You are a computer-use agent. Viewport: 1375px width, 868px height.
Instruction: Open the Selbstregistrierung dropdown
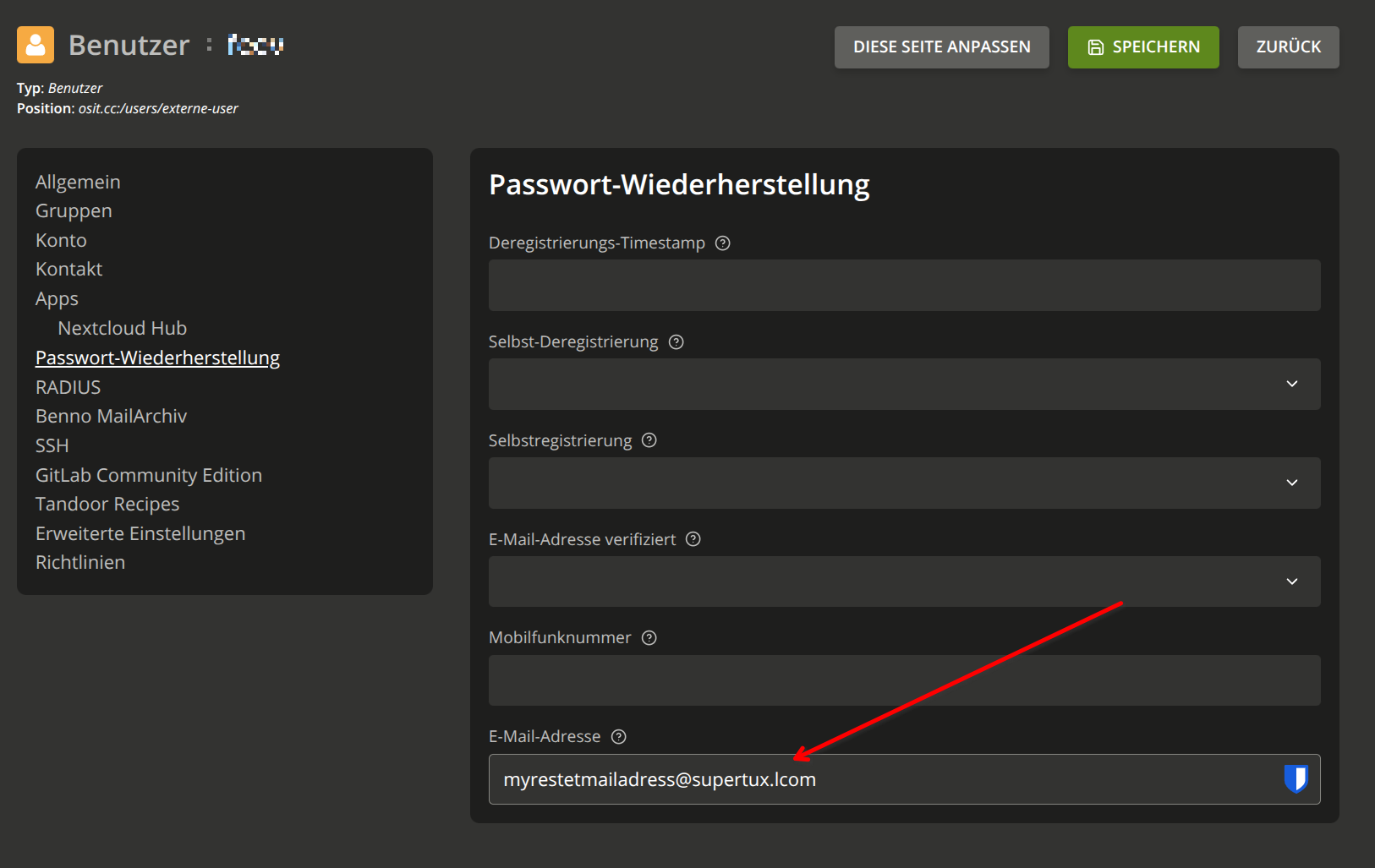coord(905,483)
